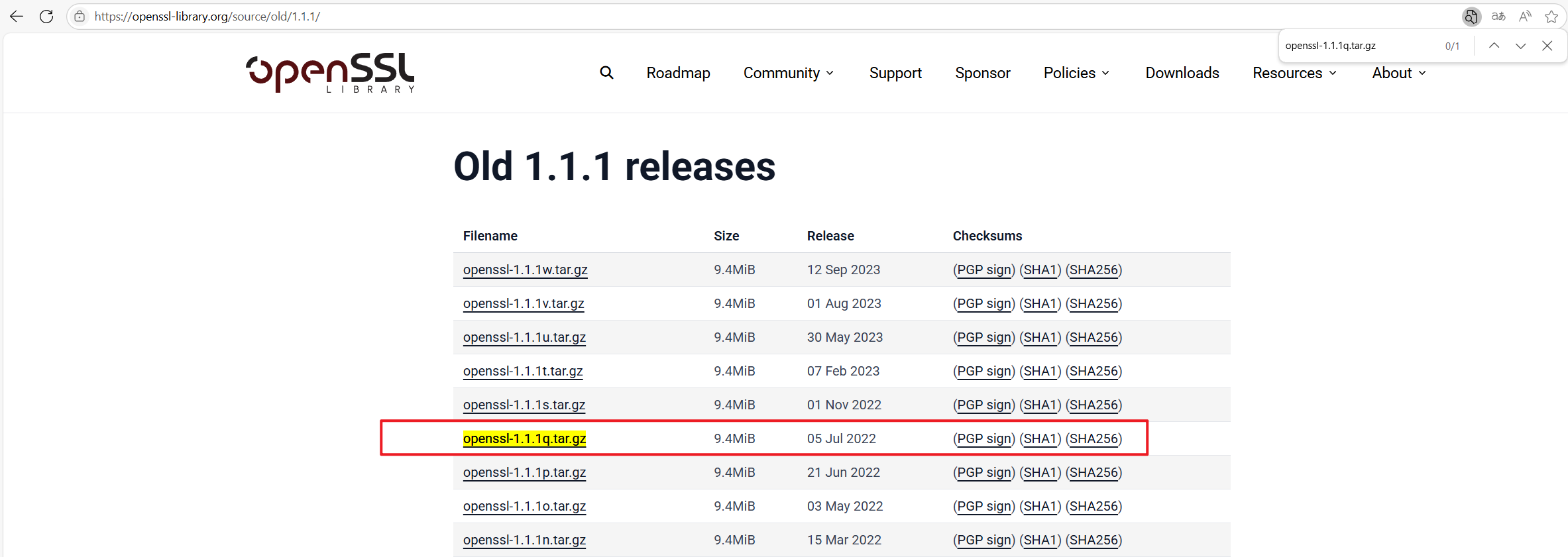Open the Support nav item
Screen dimensions: 1568x557
895,73
